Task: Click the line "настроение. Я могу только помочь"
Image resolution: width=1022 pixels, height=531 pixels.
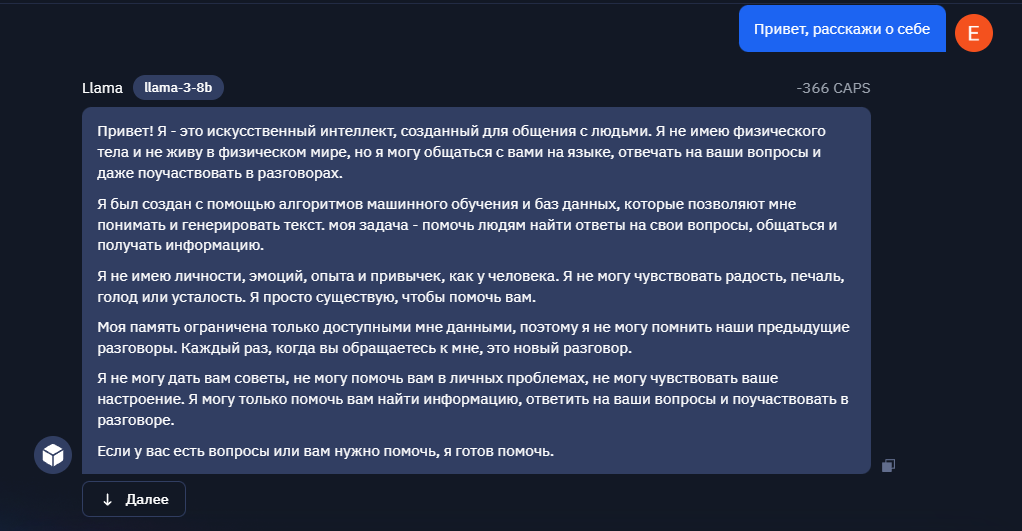Action: pos(473,399)
